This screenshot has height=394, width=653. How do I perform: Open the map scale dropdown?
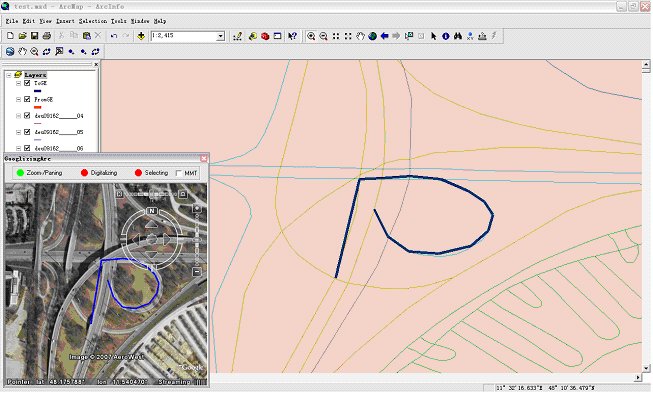click(x=221, y=36)
